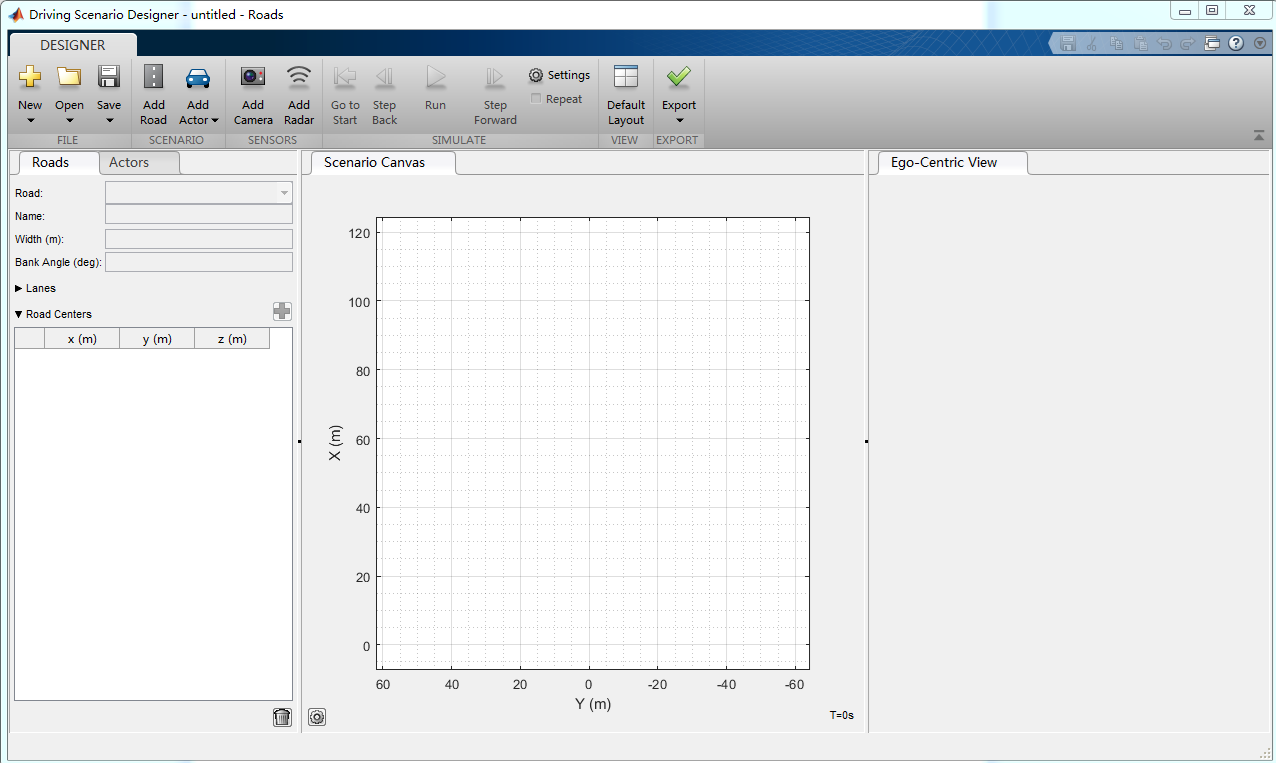Expand the Lanes section

pyautogui.click(x=19, y=288)
